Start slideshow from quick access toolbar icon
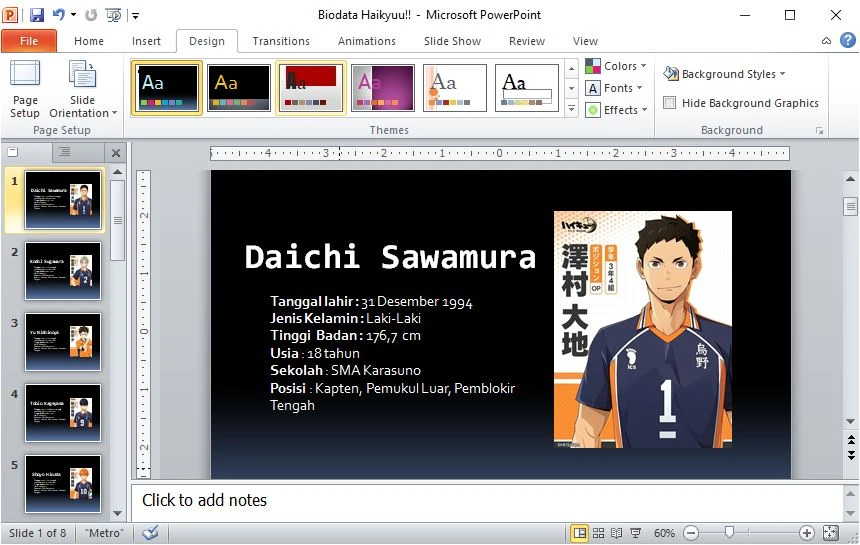860x545 pixels. (x=114, y=15)
